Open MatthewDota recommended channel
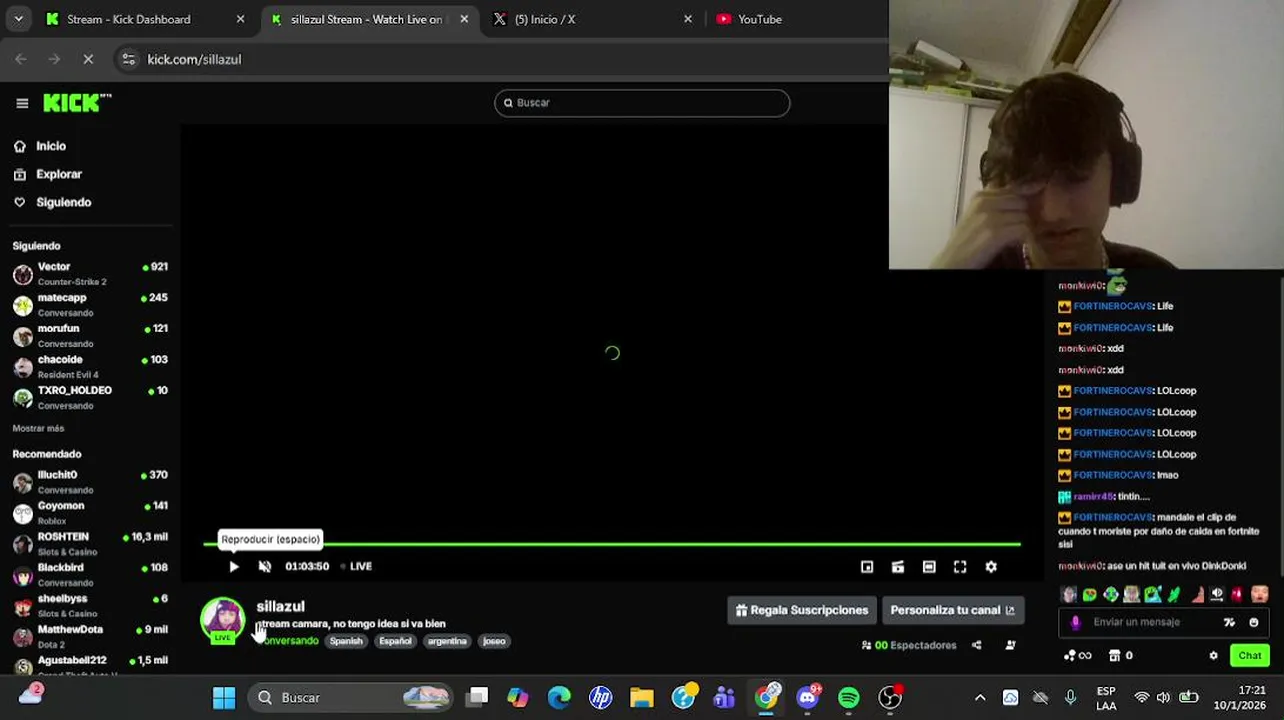This screenshot has height=720, width=1284. click(90, 637)
